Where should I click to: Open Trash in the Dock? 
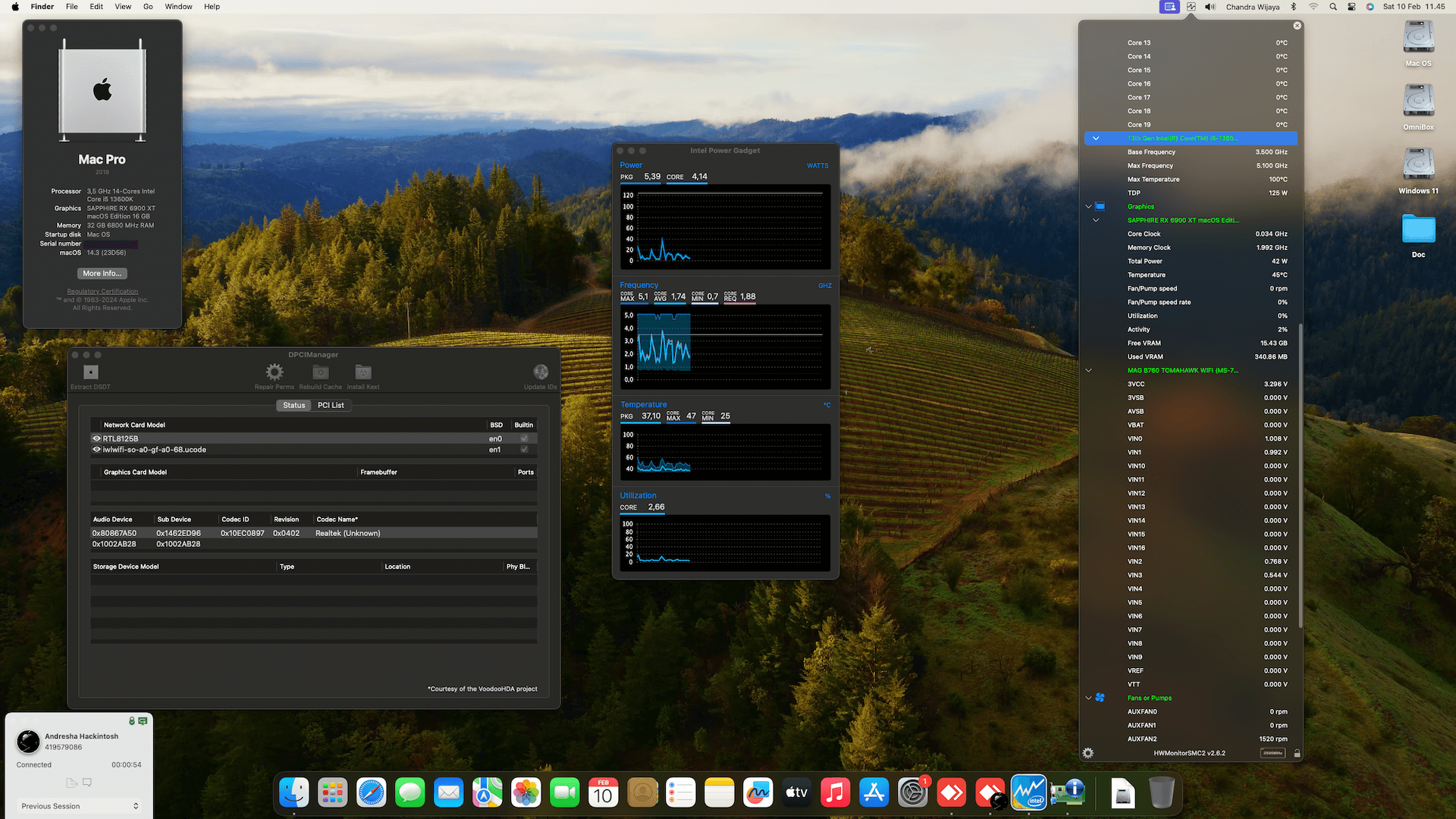[1161, 793]
